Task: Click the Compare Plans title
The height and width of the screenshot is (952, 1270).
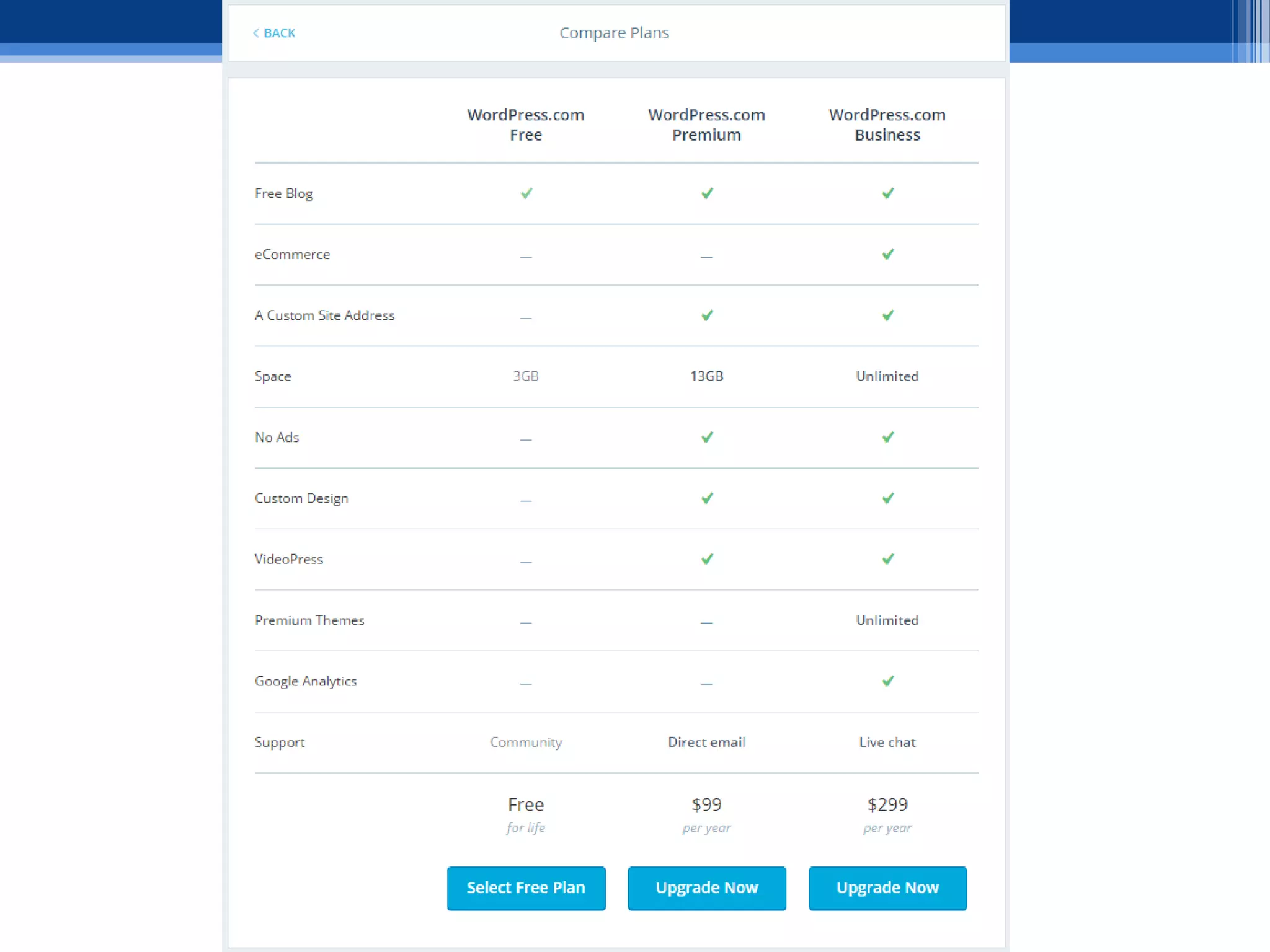Action: point(614,33)
